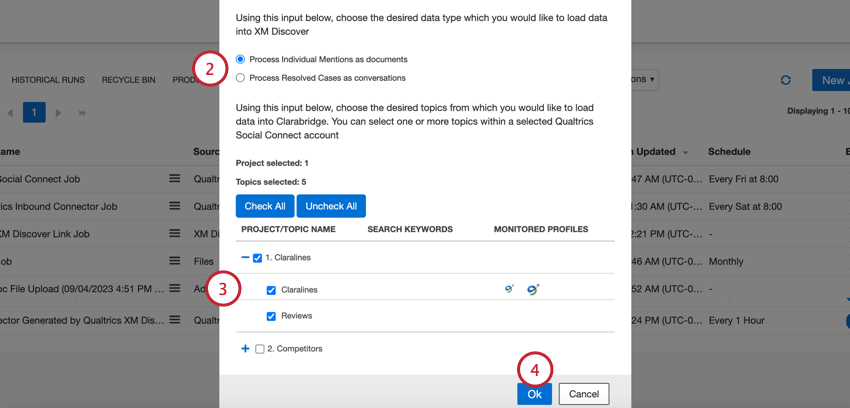Image resolution: width=850 pixels, height=408 pixels.
Task: Open menu icon for File Upload row
Action: 175,289
